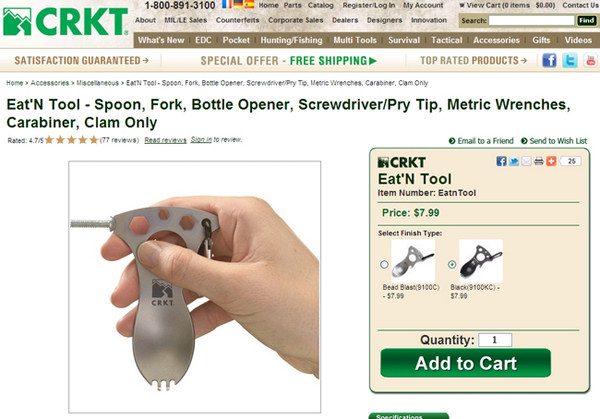Click the red plus share icon
The width and height of the screenshot is (600, 419).
point(551,161)
